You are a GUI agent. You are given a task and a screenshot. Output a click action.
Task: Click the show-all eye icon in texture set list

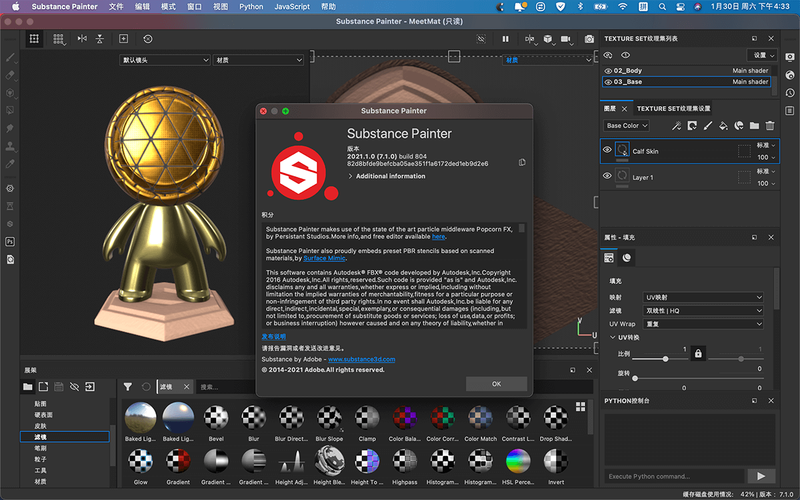click(x=626, y=55)
